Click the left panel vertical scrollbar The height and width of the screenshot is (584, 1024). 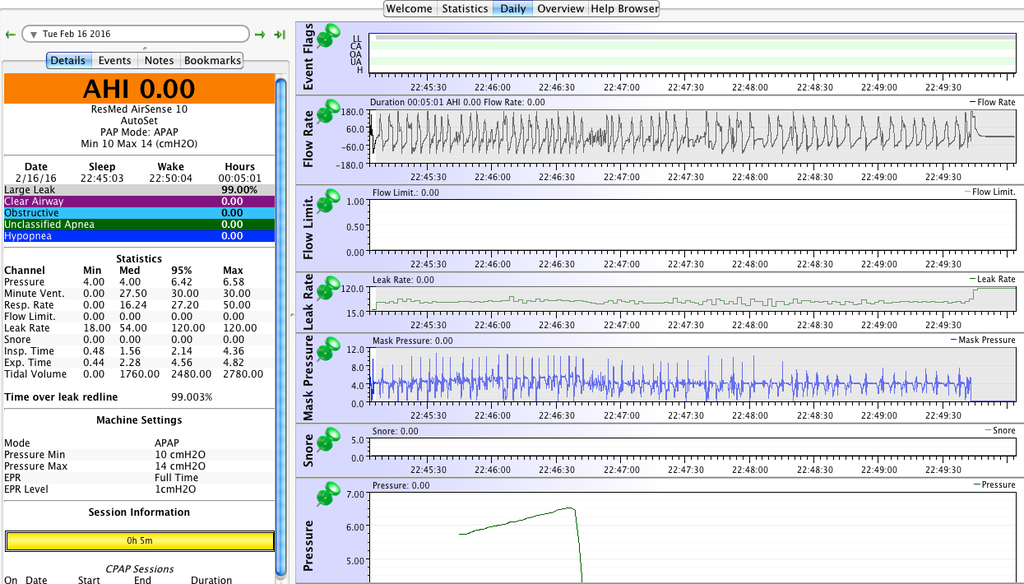point(281,300)
